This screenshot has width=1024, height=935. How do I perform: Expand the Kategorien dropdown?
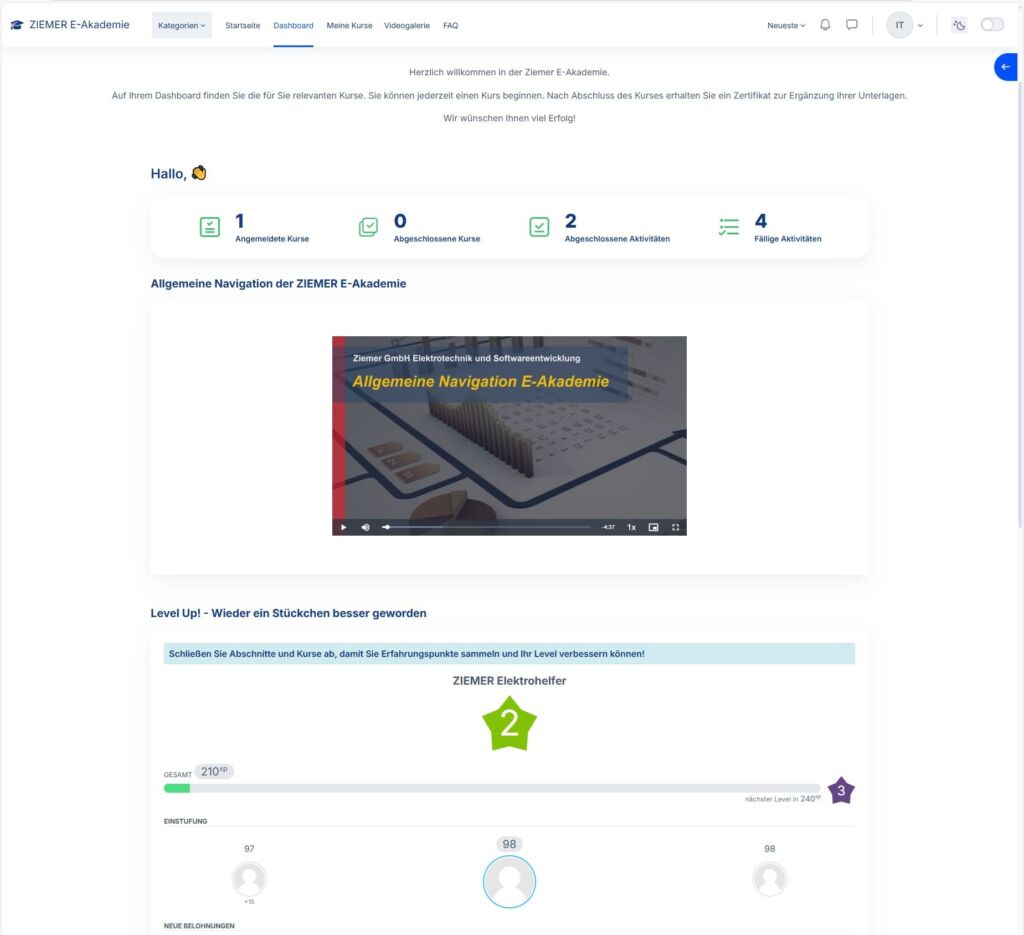182,25
